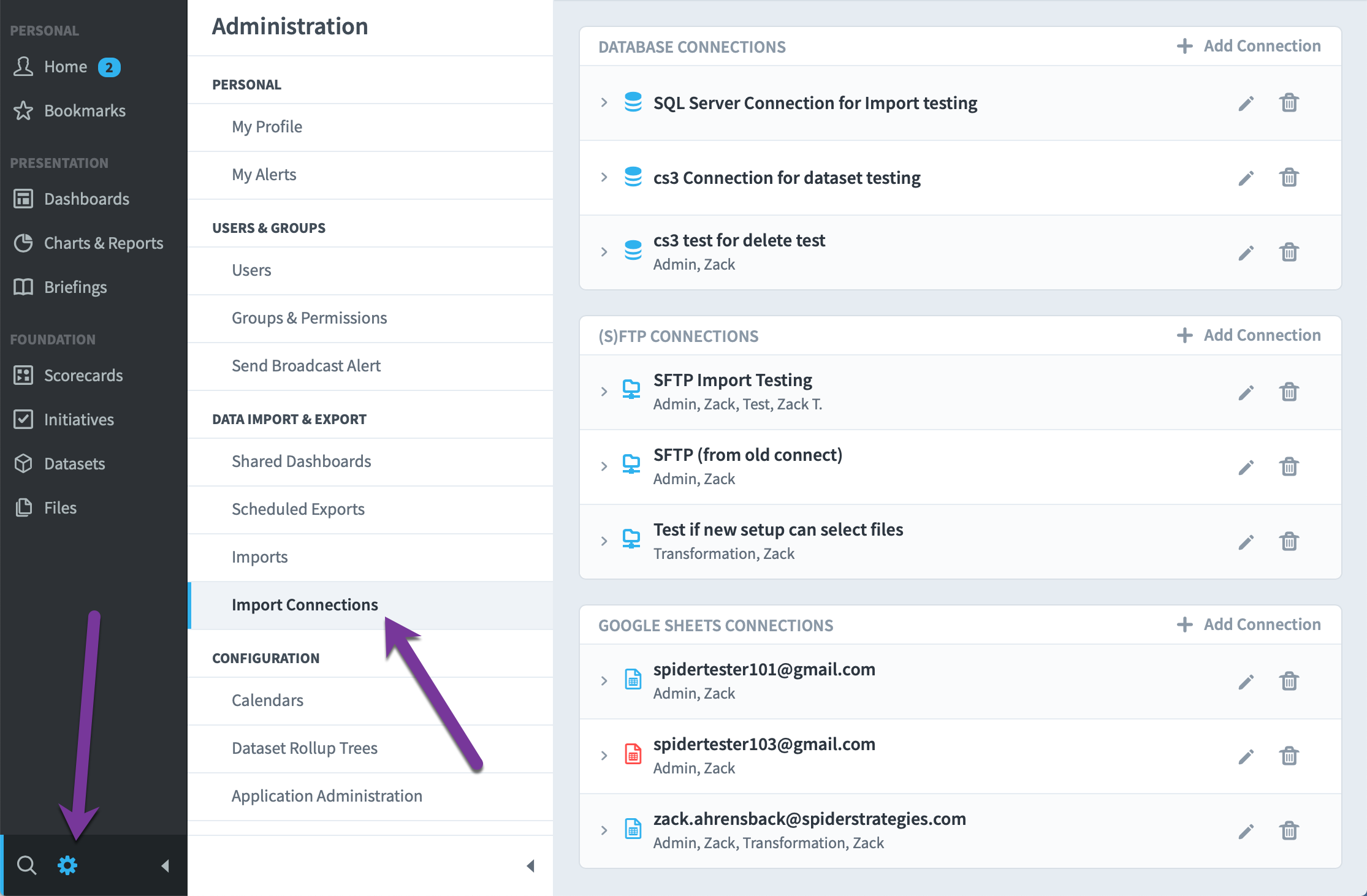This screenshot has width=1367, height=896.
Task: Open Charts & Reports section
Action: [88, 243]
